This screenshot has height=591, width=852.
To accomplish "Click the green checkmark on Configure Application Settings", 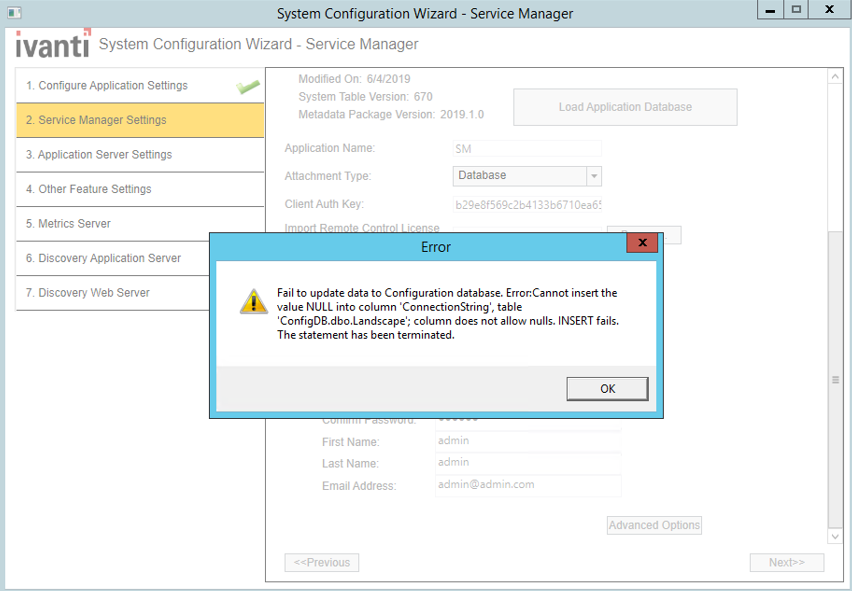I will tap(249, 85).
